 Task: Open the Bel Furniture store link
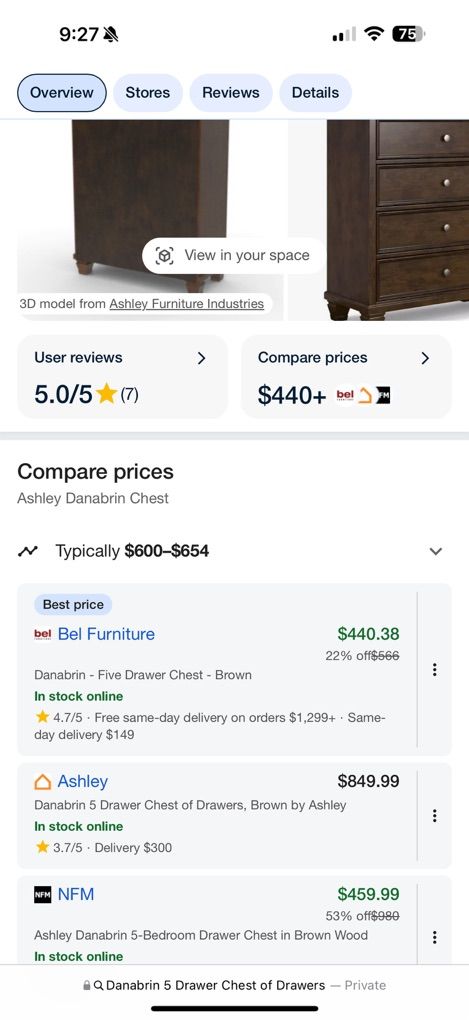(x=106, y=634)
